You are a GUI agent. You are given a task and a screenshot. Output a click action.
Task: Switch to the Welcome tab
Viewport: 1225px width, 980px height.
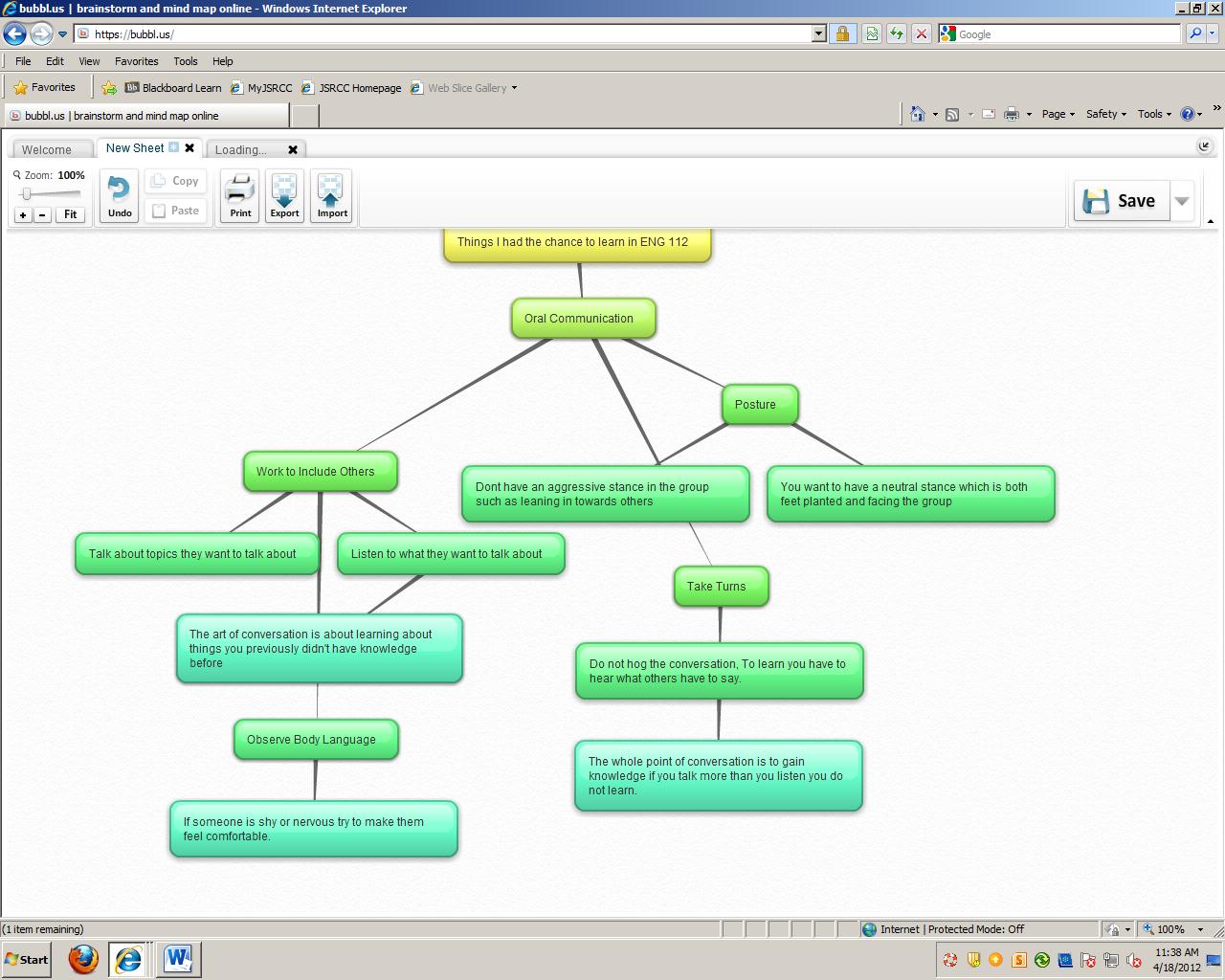pyautogui.click(x=50, y=149)
